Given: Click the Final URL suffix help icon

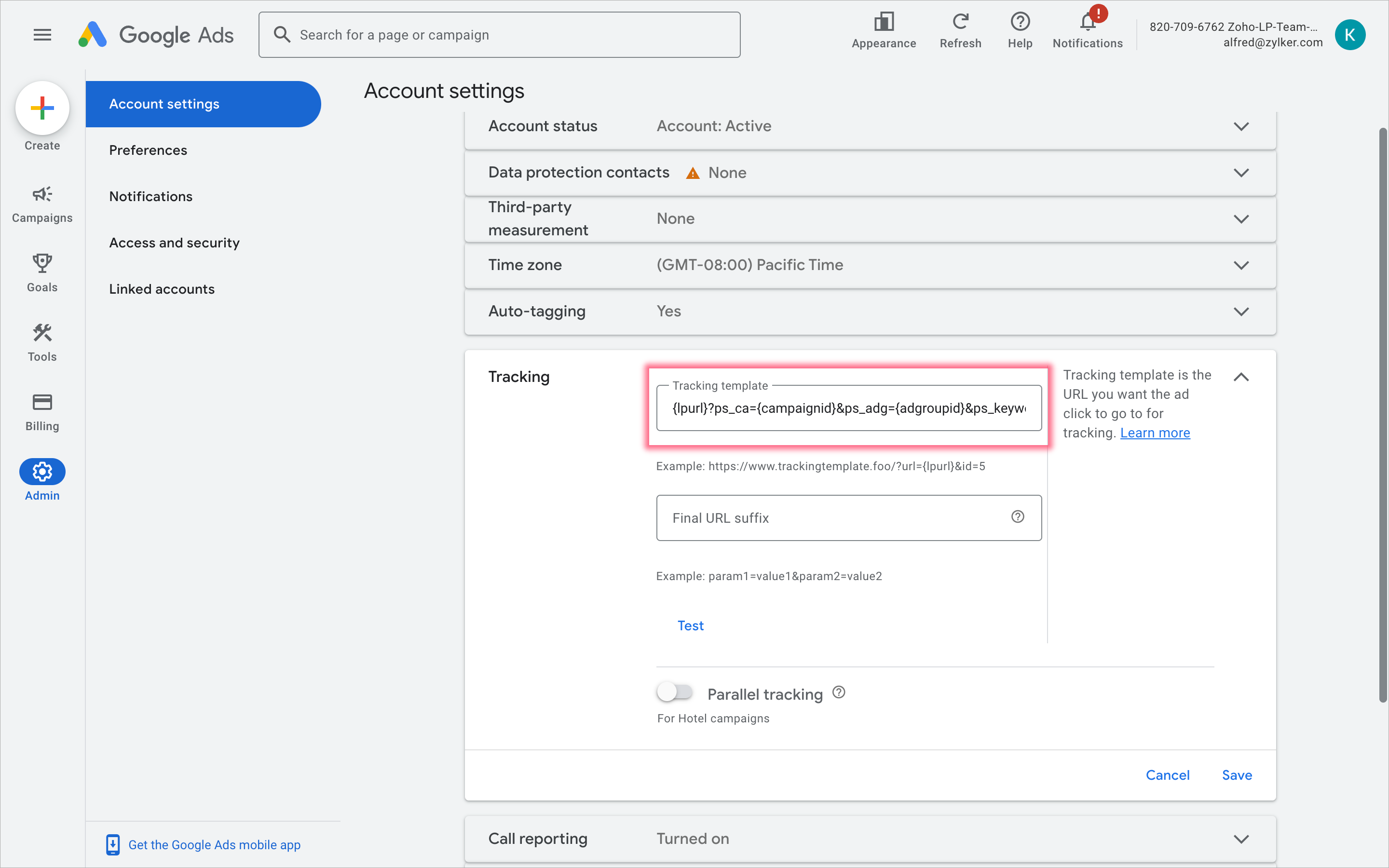Looking at the screenshot, I should coord(1018,516).
